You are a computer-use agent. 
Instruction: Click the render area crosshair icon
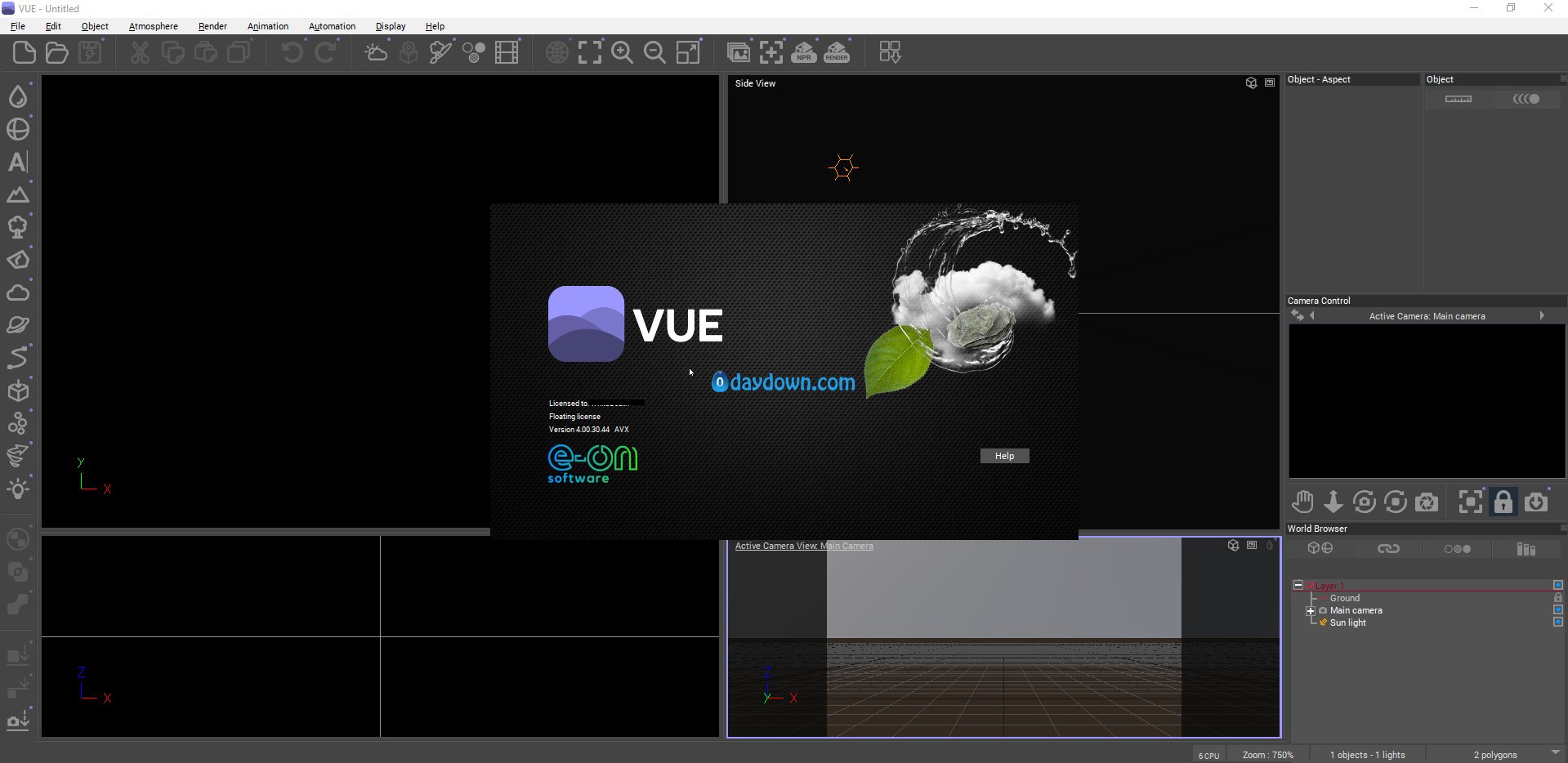[771, 53]
